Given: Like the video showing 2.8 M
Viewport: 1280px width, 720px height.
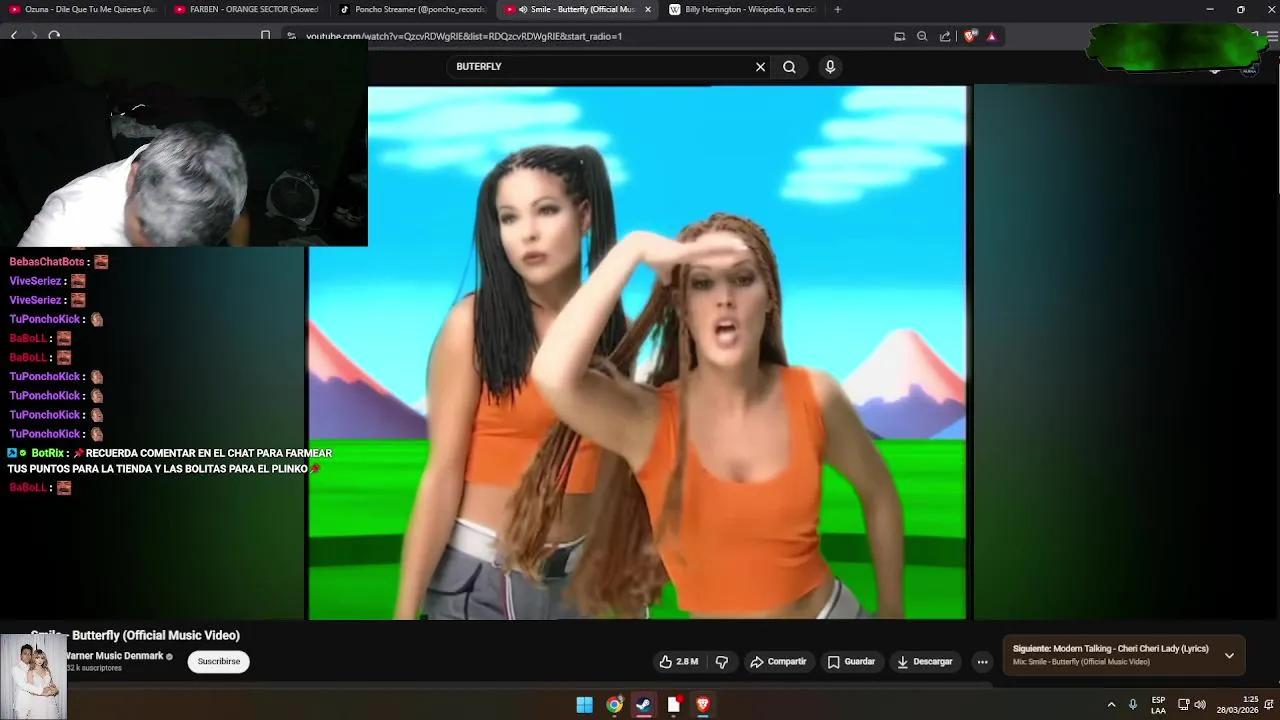Looking at the screenshot, I should (678, 662).
